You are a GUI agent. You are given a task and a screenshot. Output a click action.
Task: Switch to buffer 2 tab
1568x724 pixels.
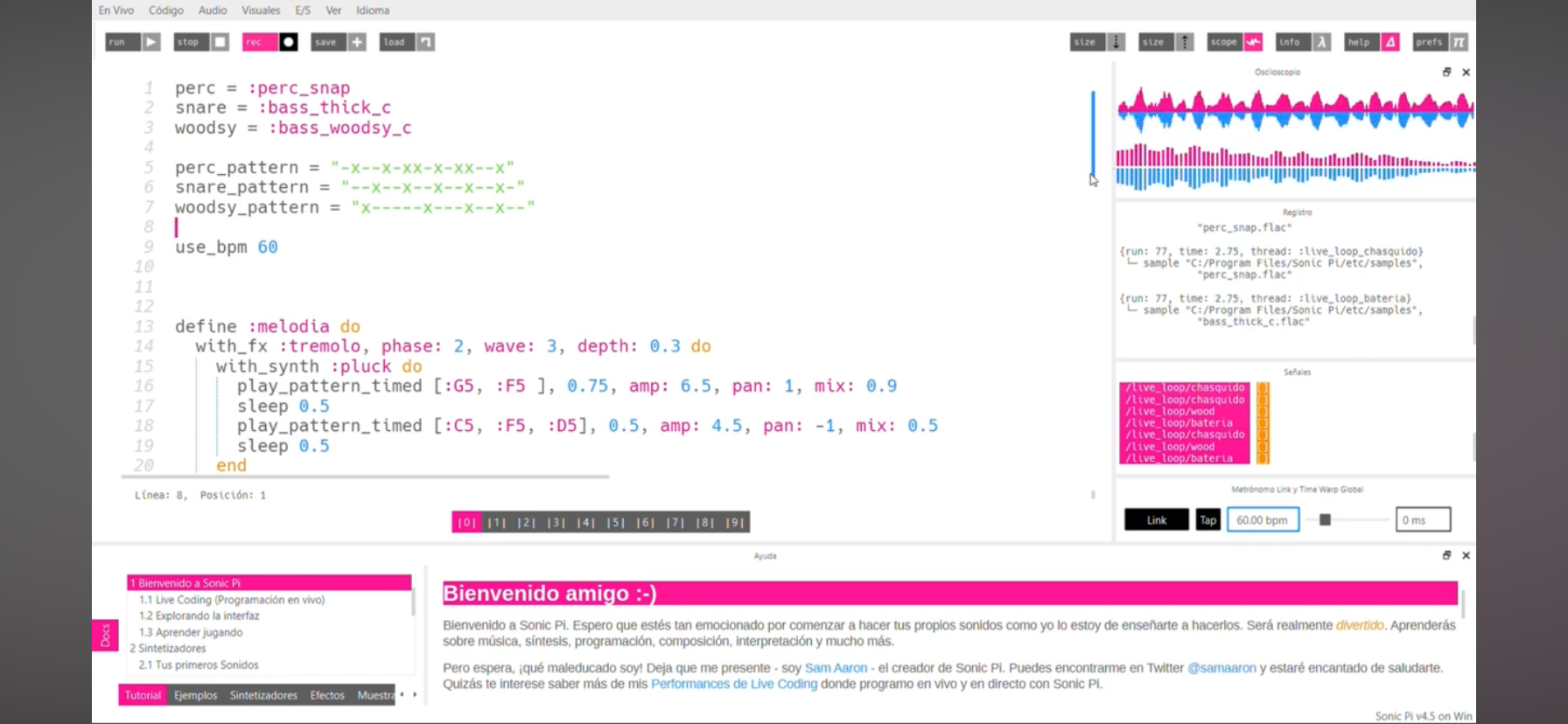(526, 522)
